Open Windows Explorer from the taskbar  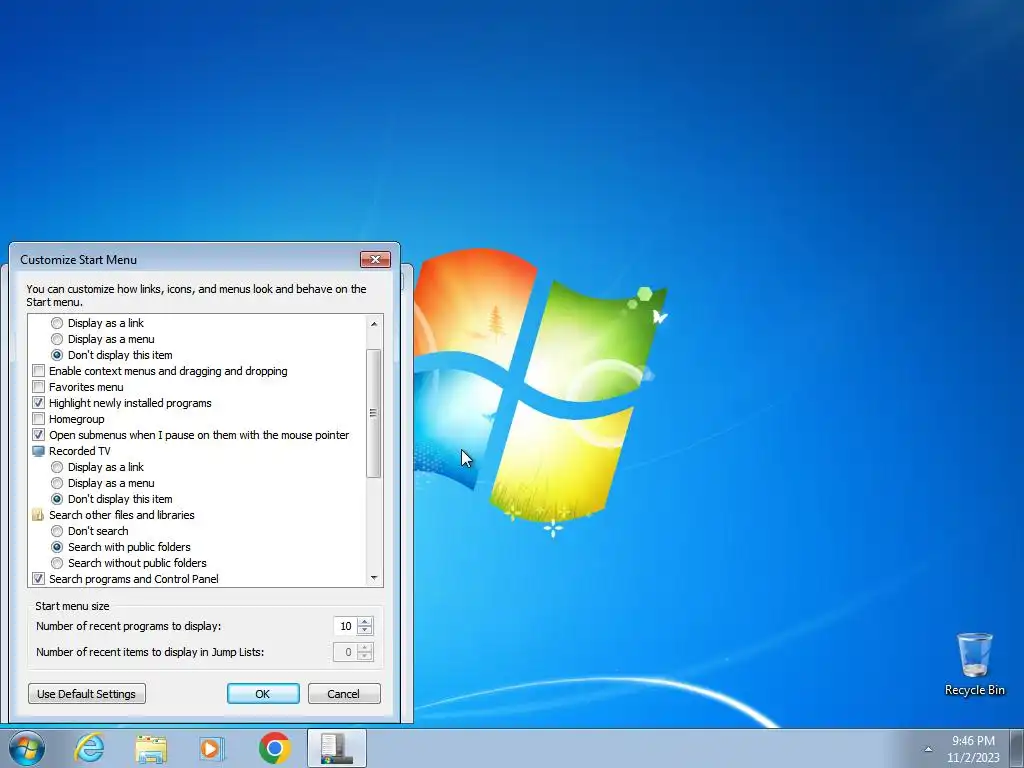click(x=151, y=748)
